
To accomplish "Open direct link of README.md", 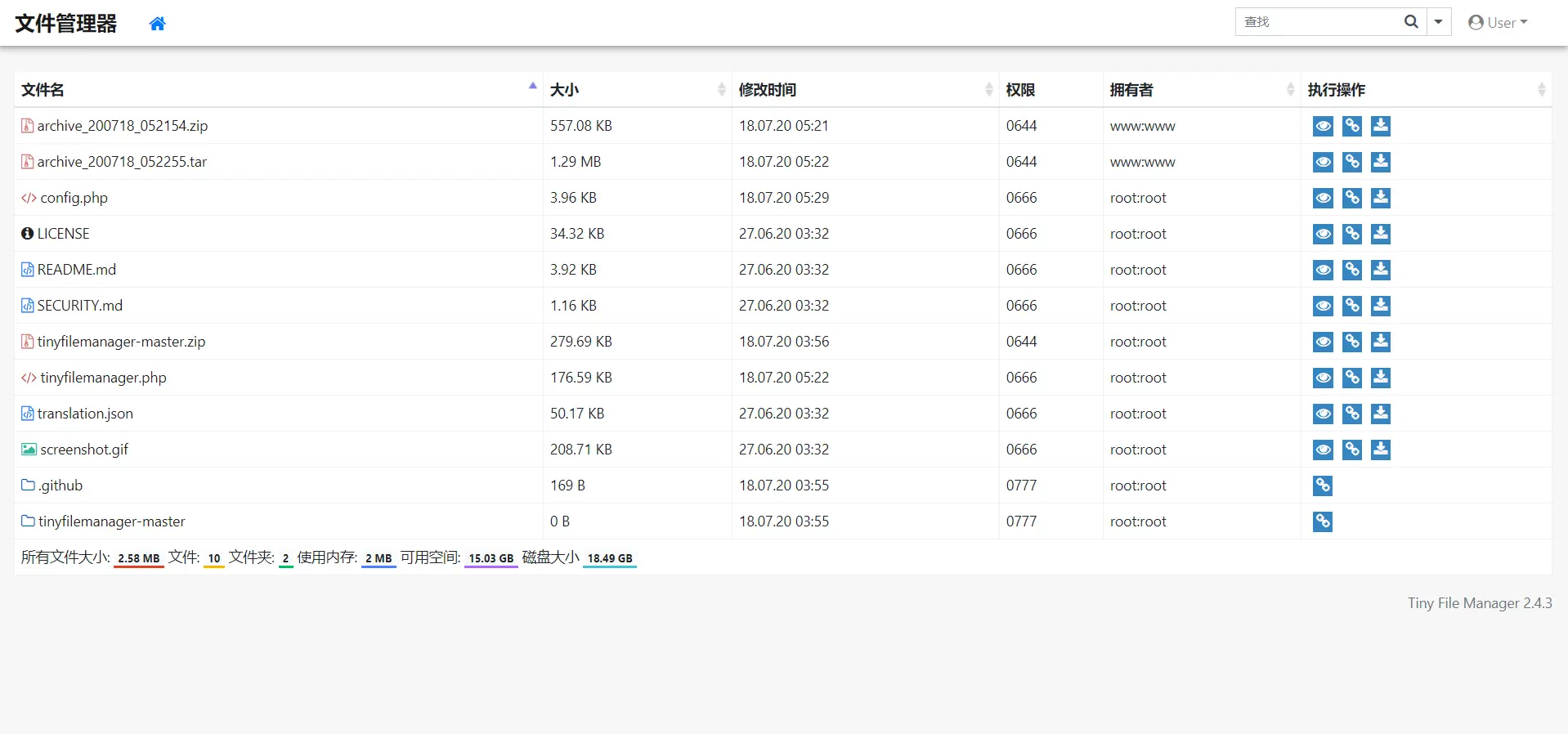I will [1352, 270].
